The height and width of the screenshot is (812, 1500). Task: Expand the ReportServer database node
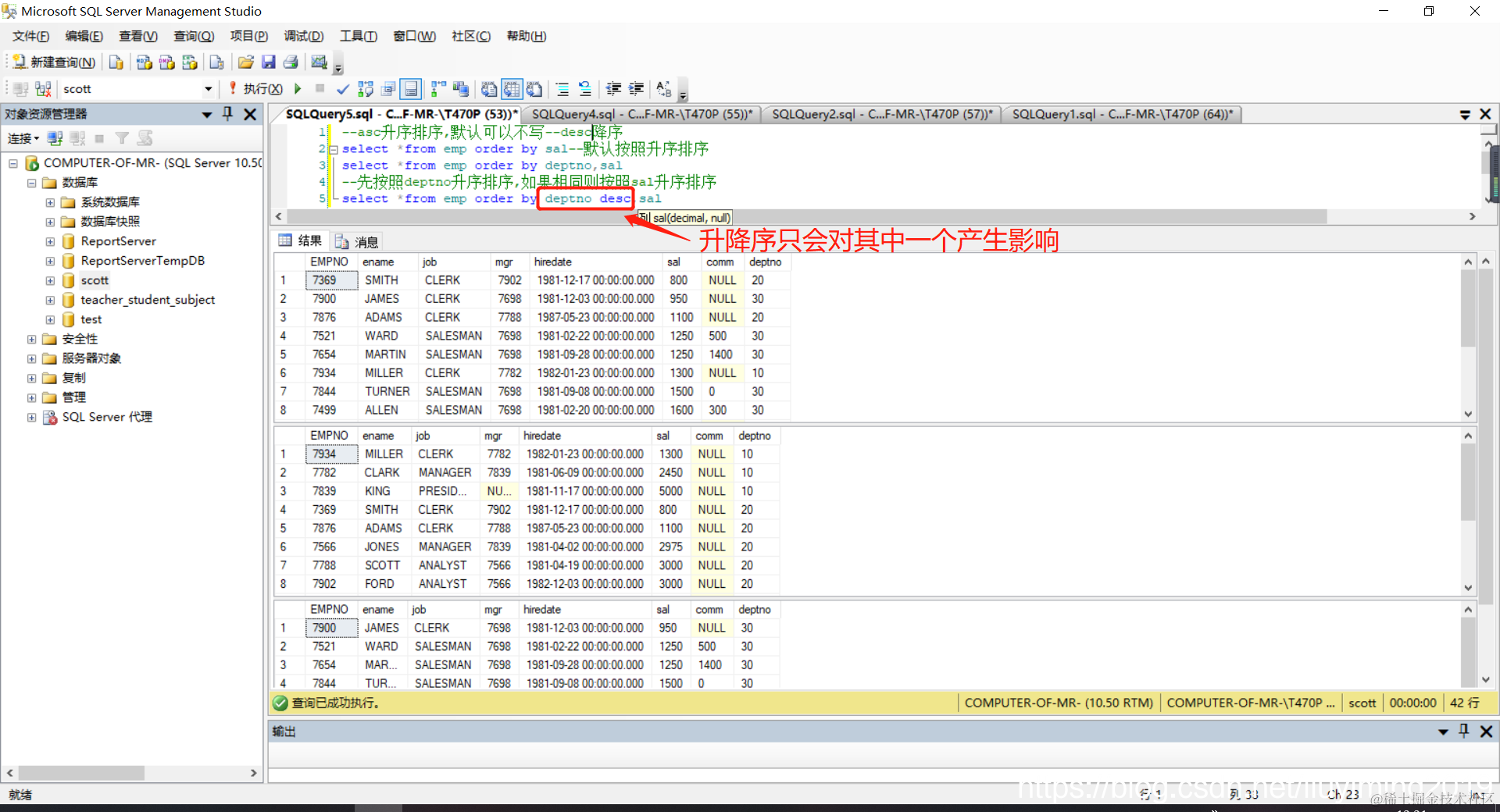[51, 241]
